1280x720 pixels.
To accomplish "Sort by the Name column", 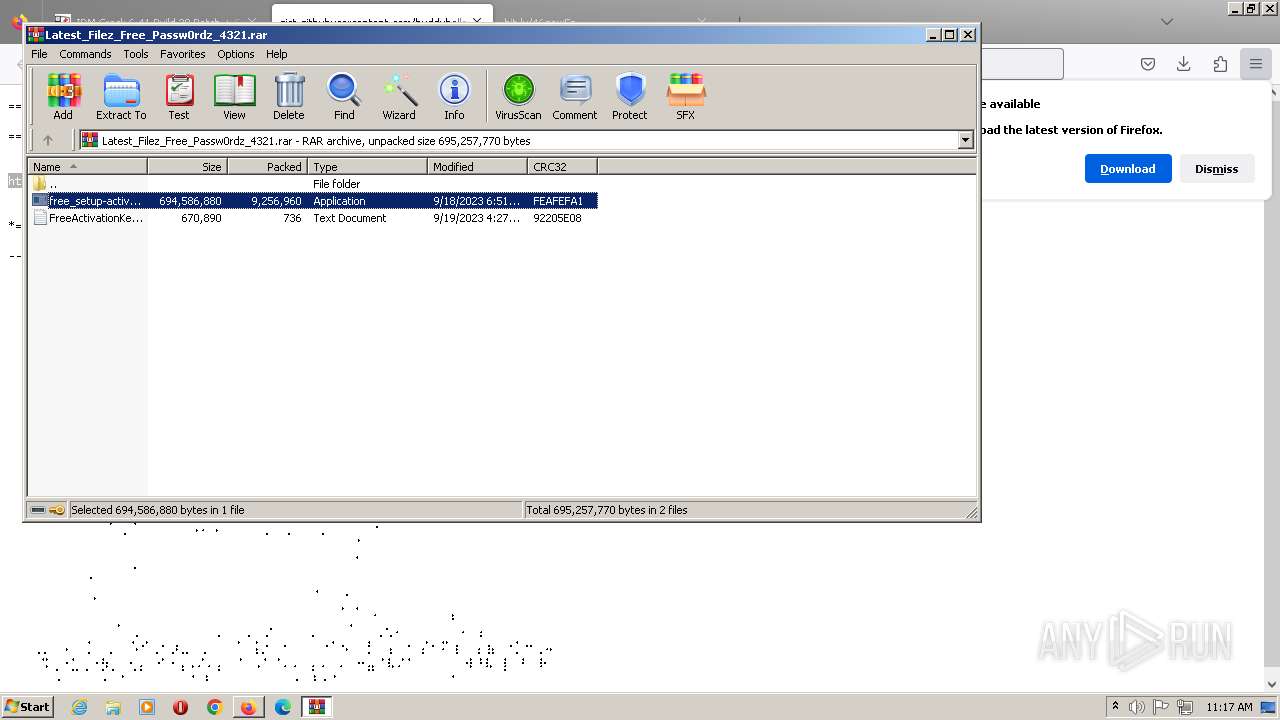I will tap(88, 167).
